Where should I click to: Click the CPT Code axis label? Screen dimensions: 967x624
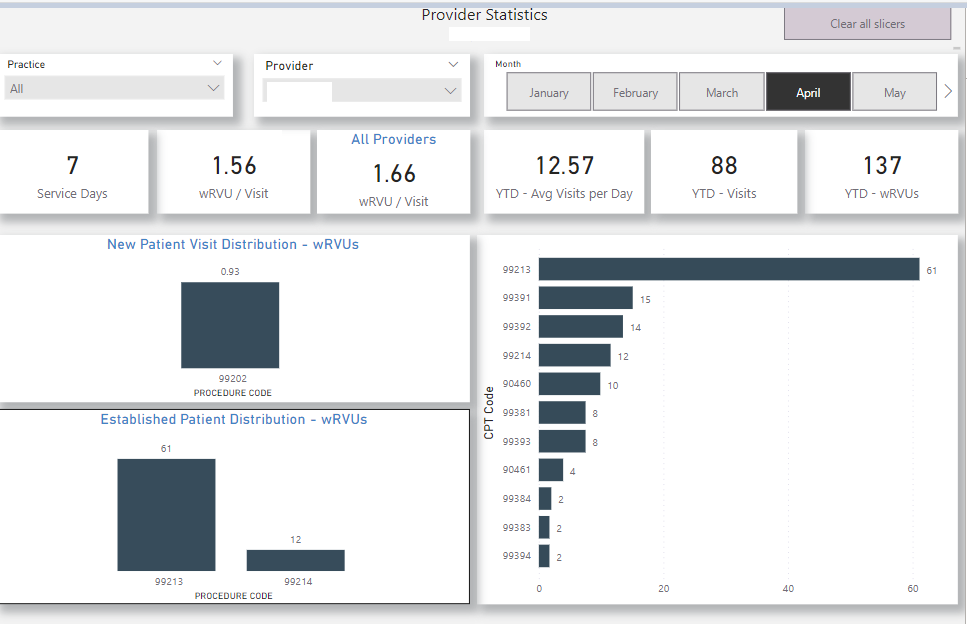489,413
